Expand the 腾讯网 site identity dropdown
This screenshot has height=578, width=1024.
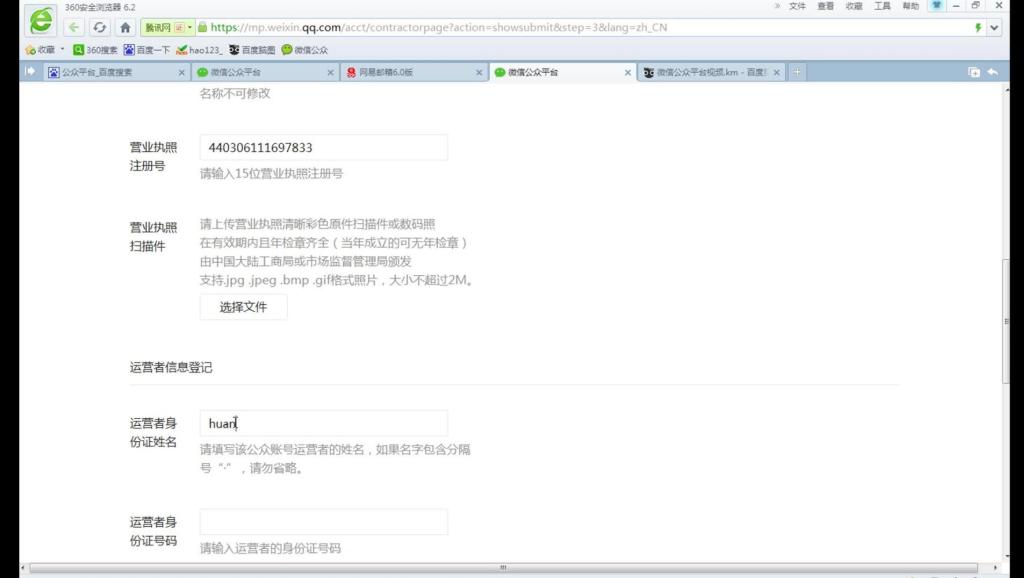pyautogui.click(x=189, y=27)
